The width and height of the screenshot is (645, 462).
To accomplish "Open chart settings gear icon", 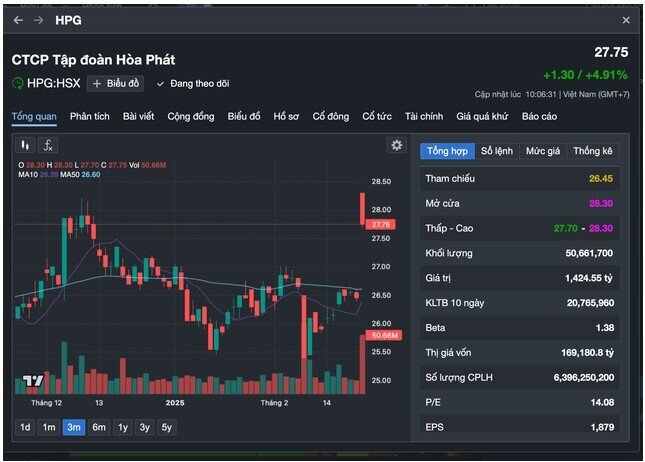I will (396, 145).
